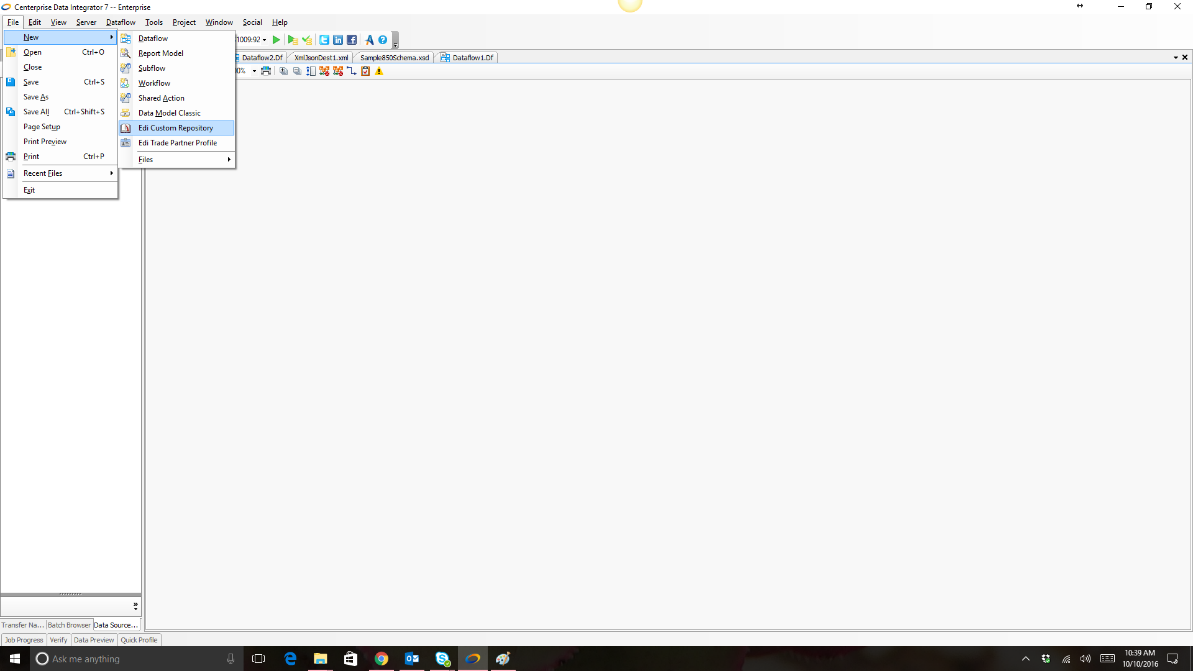Open the Data Preview bottom tab

click(x=94, y=640)
